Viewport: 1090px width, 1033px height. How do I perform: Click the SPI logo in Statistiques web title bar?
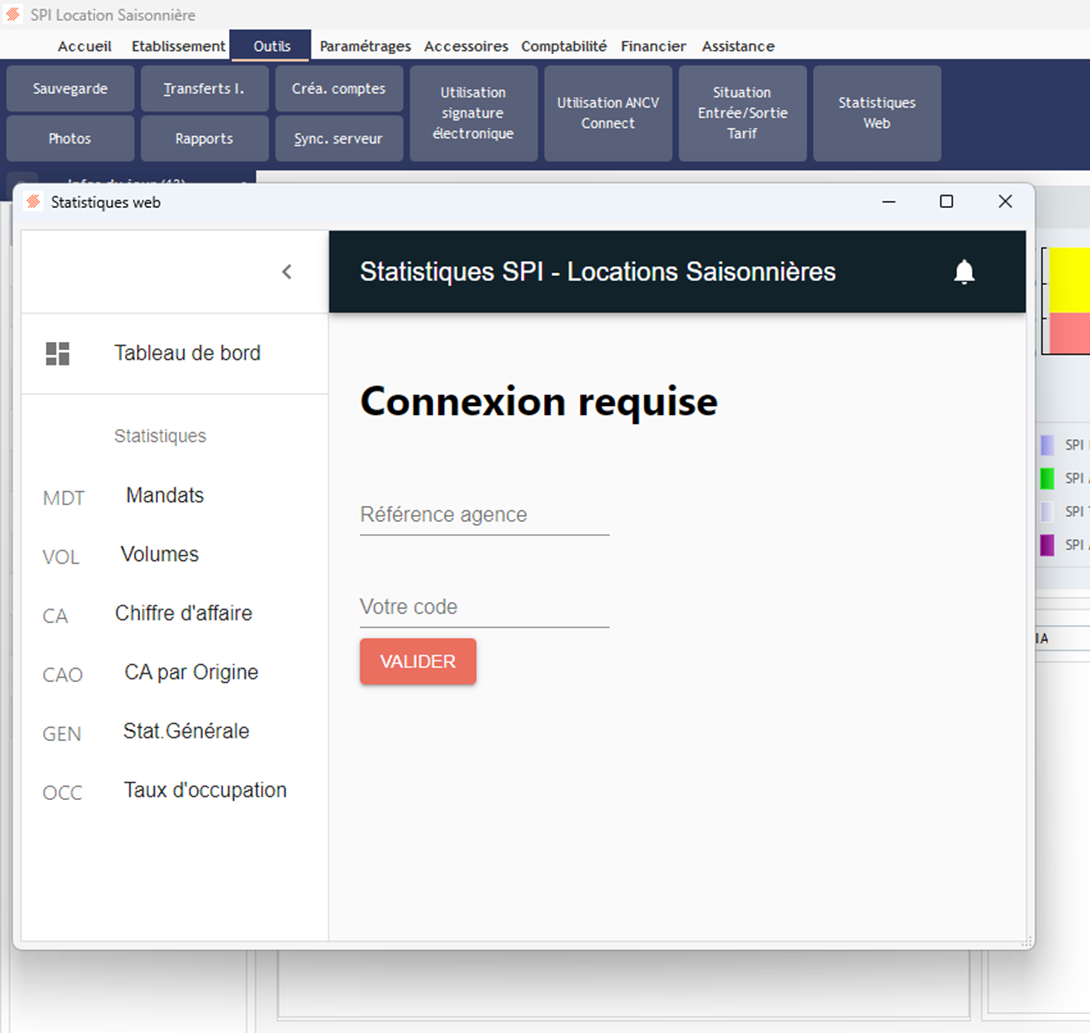point(33,202)
